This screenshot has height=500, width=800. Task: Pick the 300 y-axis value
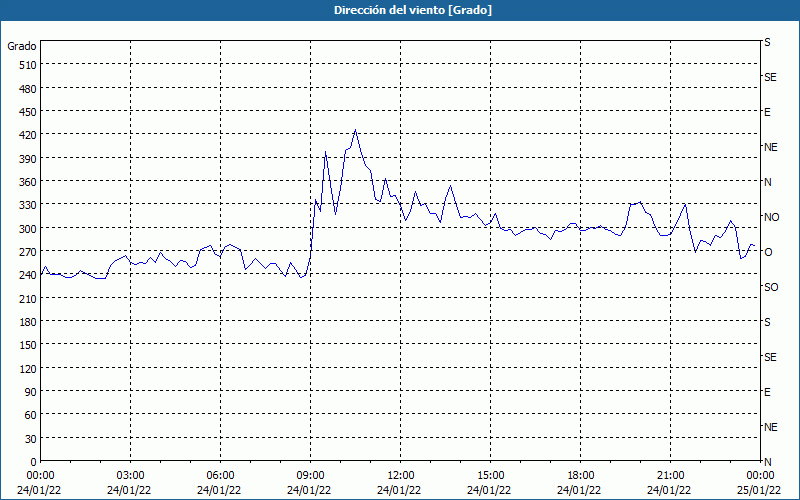[28, 229]
